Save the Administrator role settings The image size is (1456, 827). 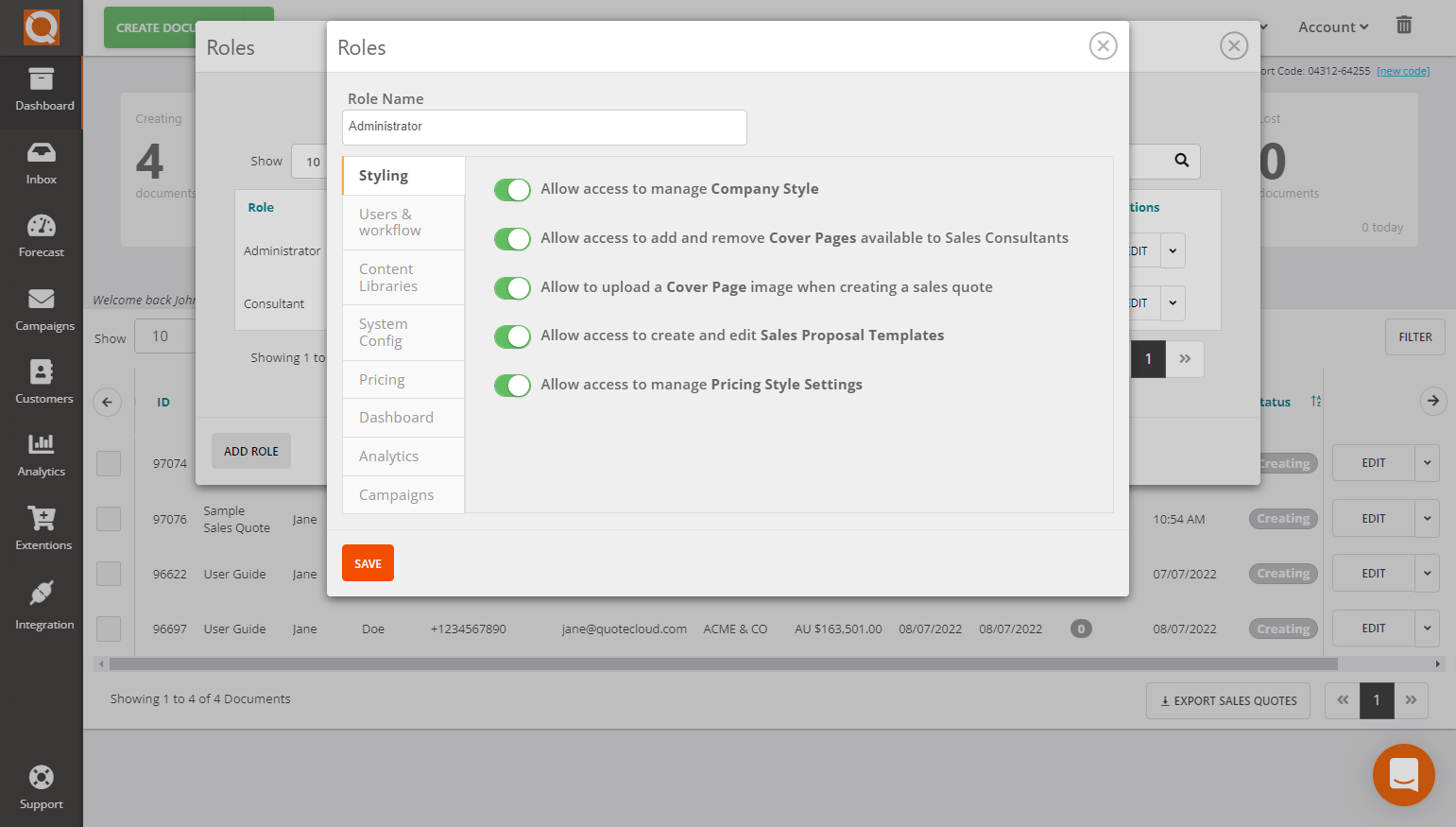tap(368, 562)
